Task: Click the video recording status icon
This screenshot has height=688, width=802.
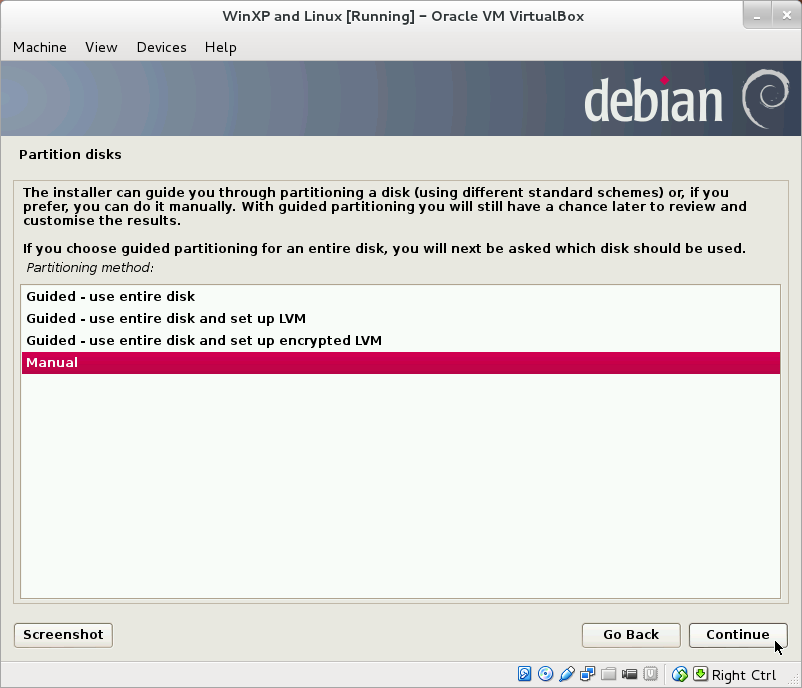Action: (629, 674)
